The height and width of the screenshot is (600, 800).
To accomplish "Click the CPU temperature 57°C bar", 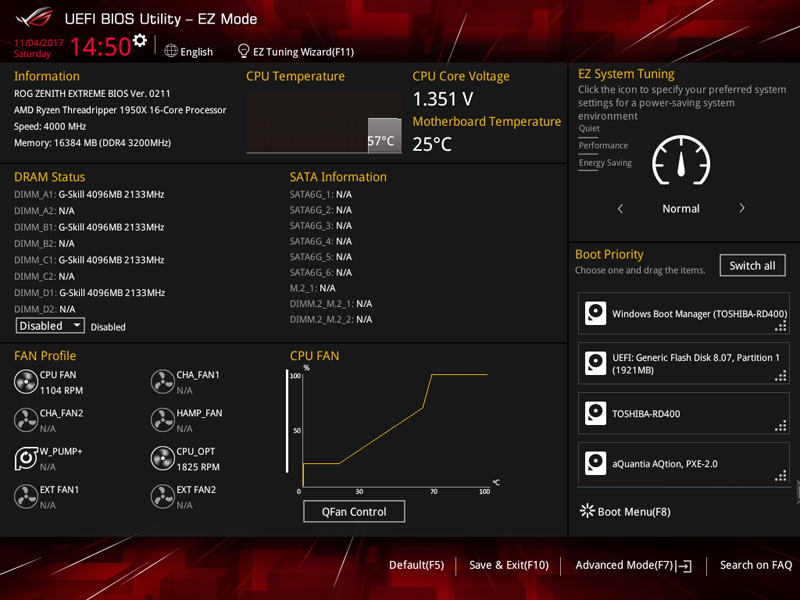I will pos(385,135).
